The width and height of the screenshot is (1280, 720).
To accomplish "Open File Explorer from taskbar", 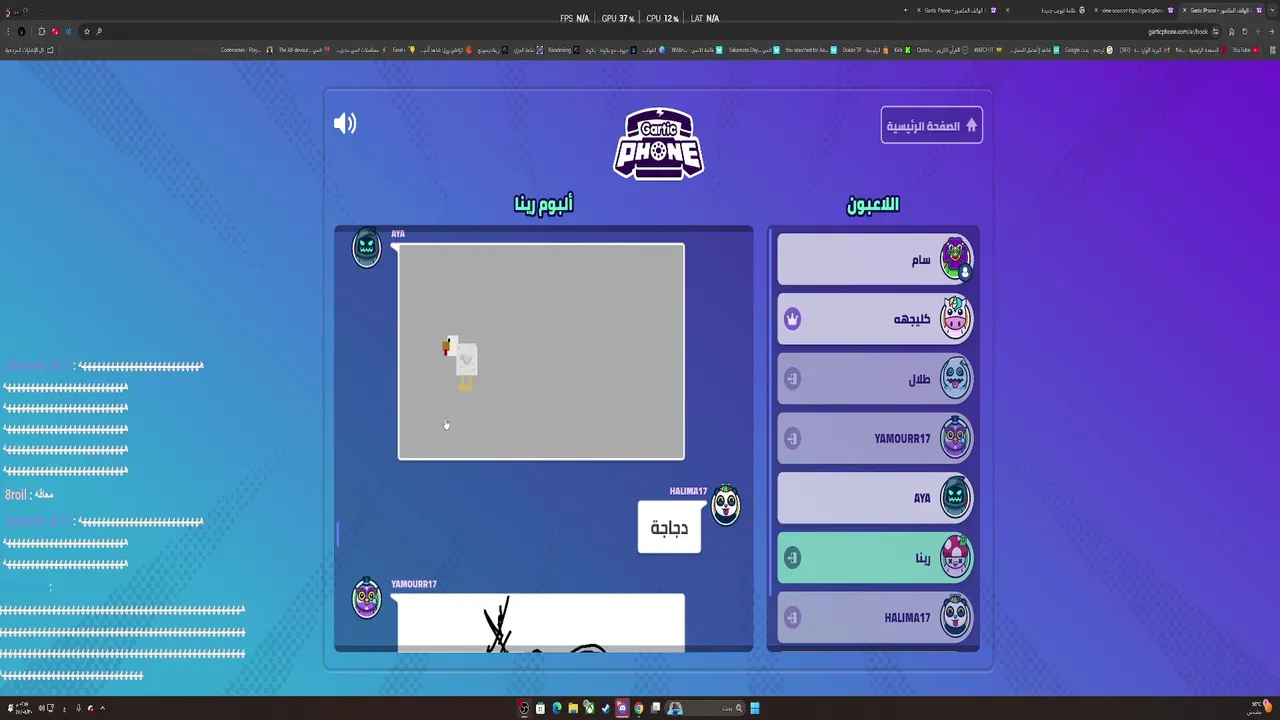I will pyautogui.click(x=573, y=708).
